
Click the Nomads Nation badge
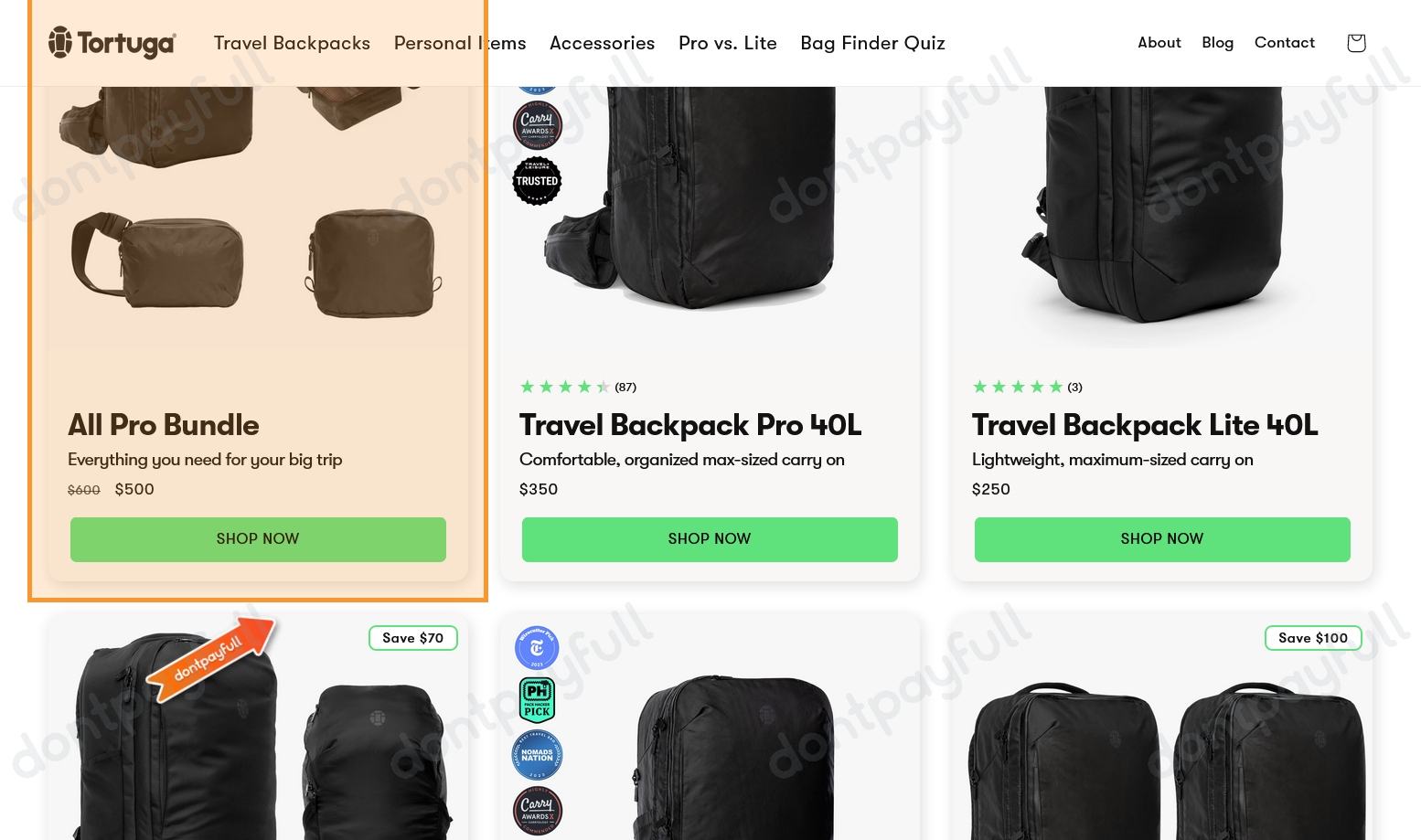(x=537, y=755)
